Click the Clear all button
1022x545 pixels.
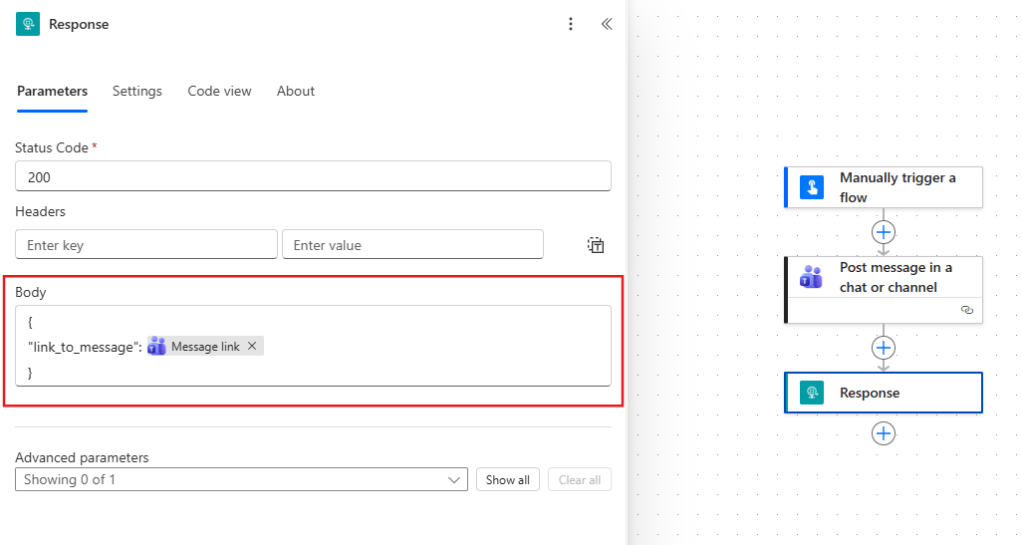579,480
